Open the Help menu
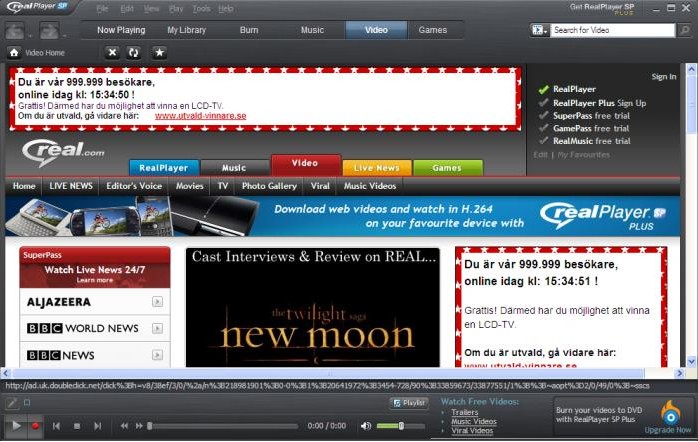Image resolution: width=698 pixels, height=442 pixels. pyautogui.click(x=226, y=8)
